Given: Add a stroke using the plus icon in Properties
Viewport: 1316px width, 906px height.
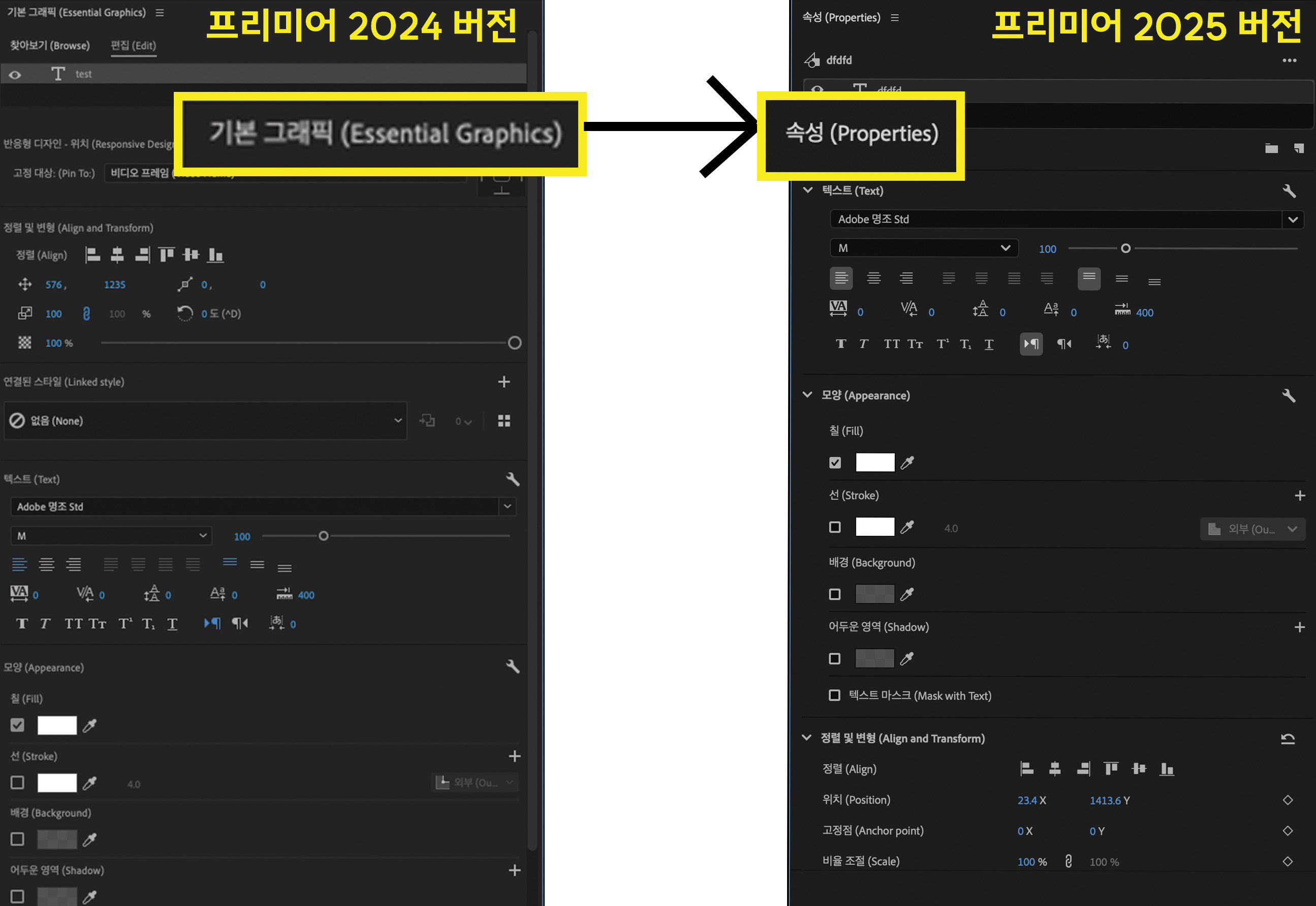Looking at the screenshot, I should pyautogui.click(x=1300, y=496).
